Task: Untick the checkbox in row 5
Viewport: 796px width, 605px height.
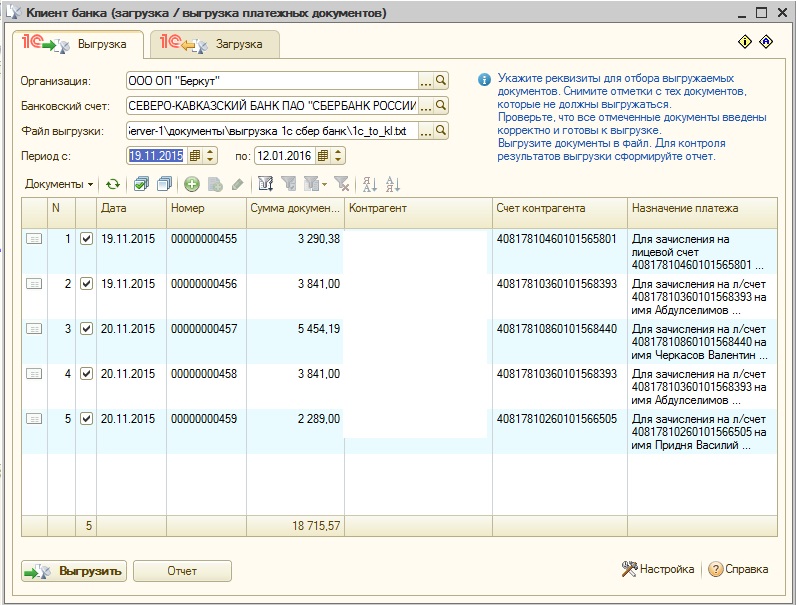Action: tap(86, 419)
